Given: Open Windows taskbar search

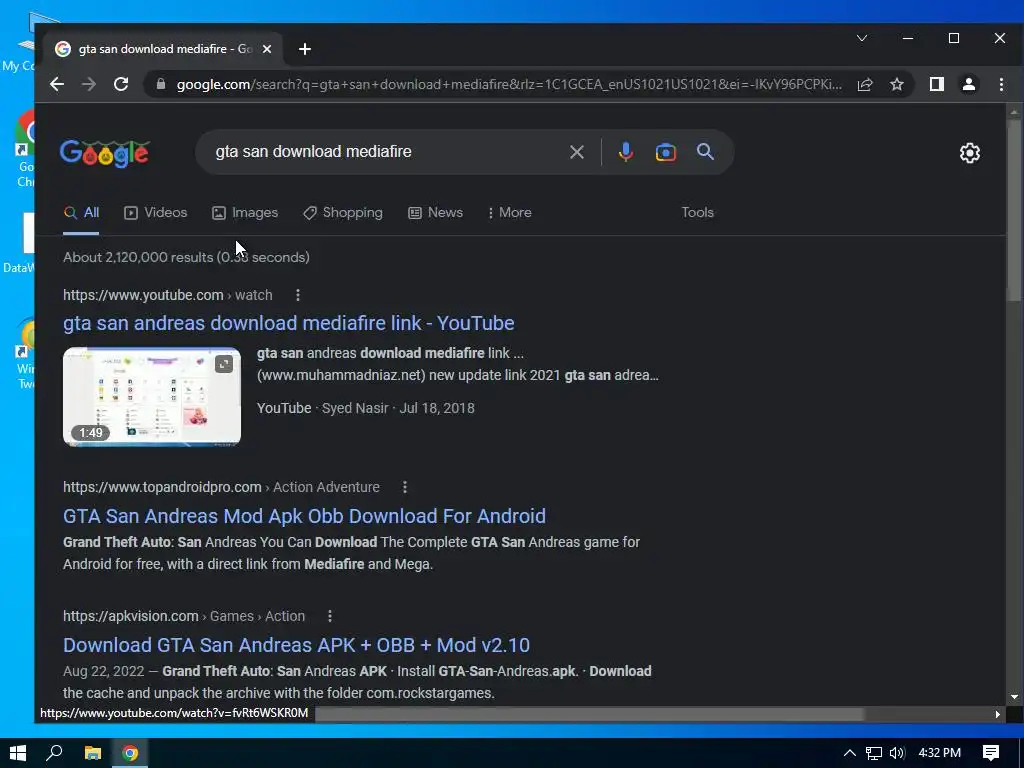Looking at the screenshot, I should click(x=55, y=753).
